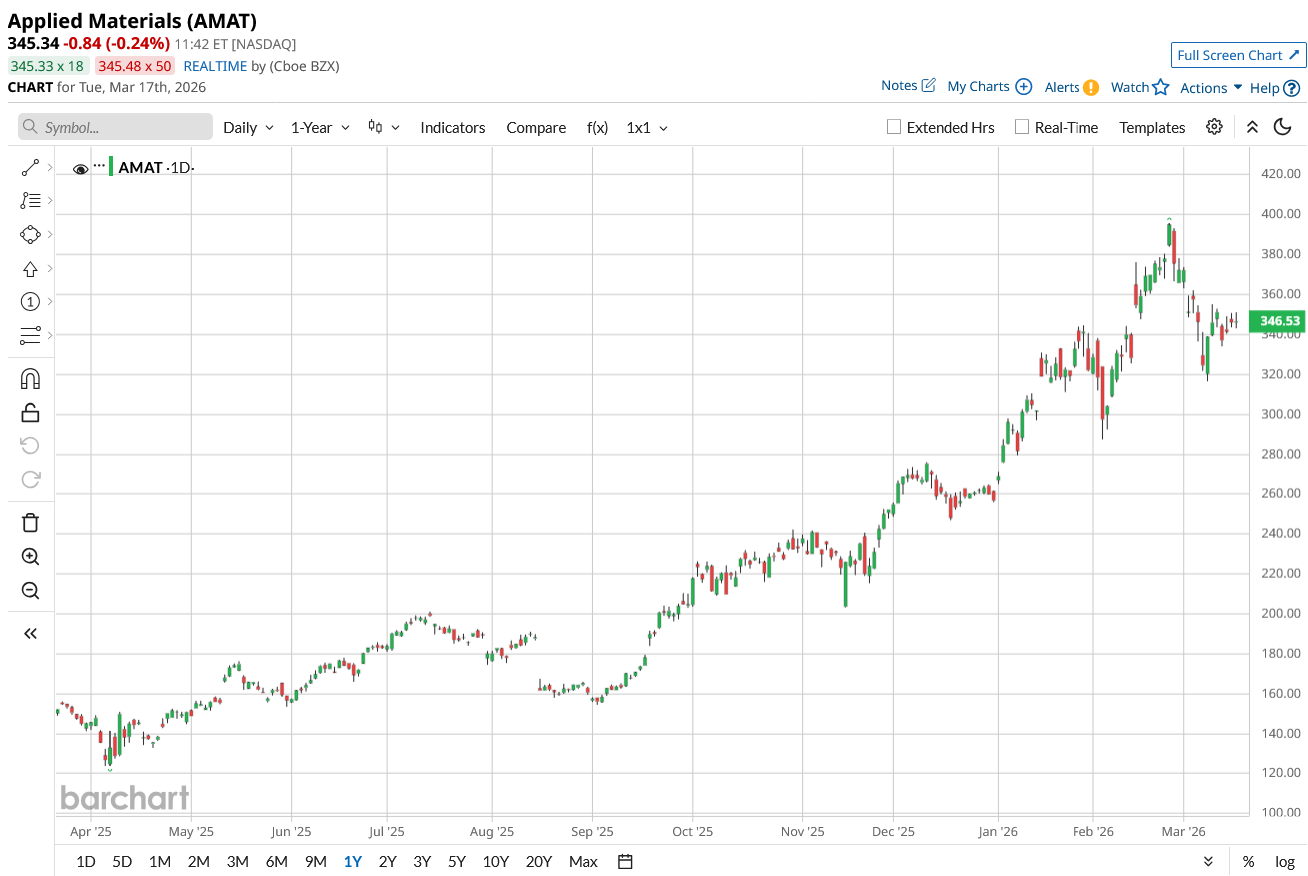Activate the magnet snap tool

tap(30, 379)
